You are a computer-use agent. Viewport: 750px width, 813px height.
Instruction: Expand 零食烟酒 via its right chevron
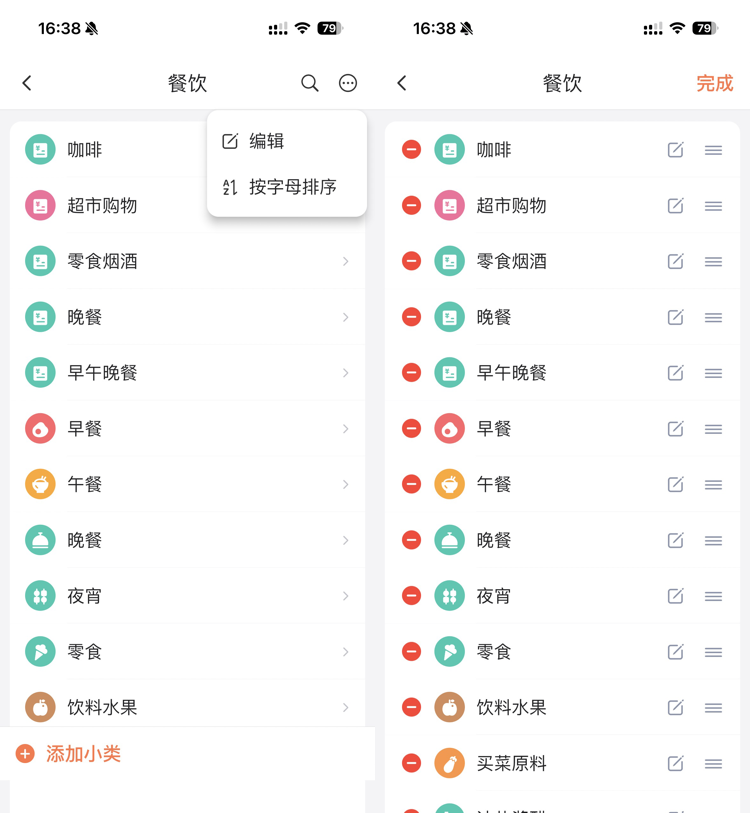tap(346, 262)
